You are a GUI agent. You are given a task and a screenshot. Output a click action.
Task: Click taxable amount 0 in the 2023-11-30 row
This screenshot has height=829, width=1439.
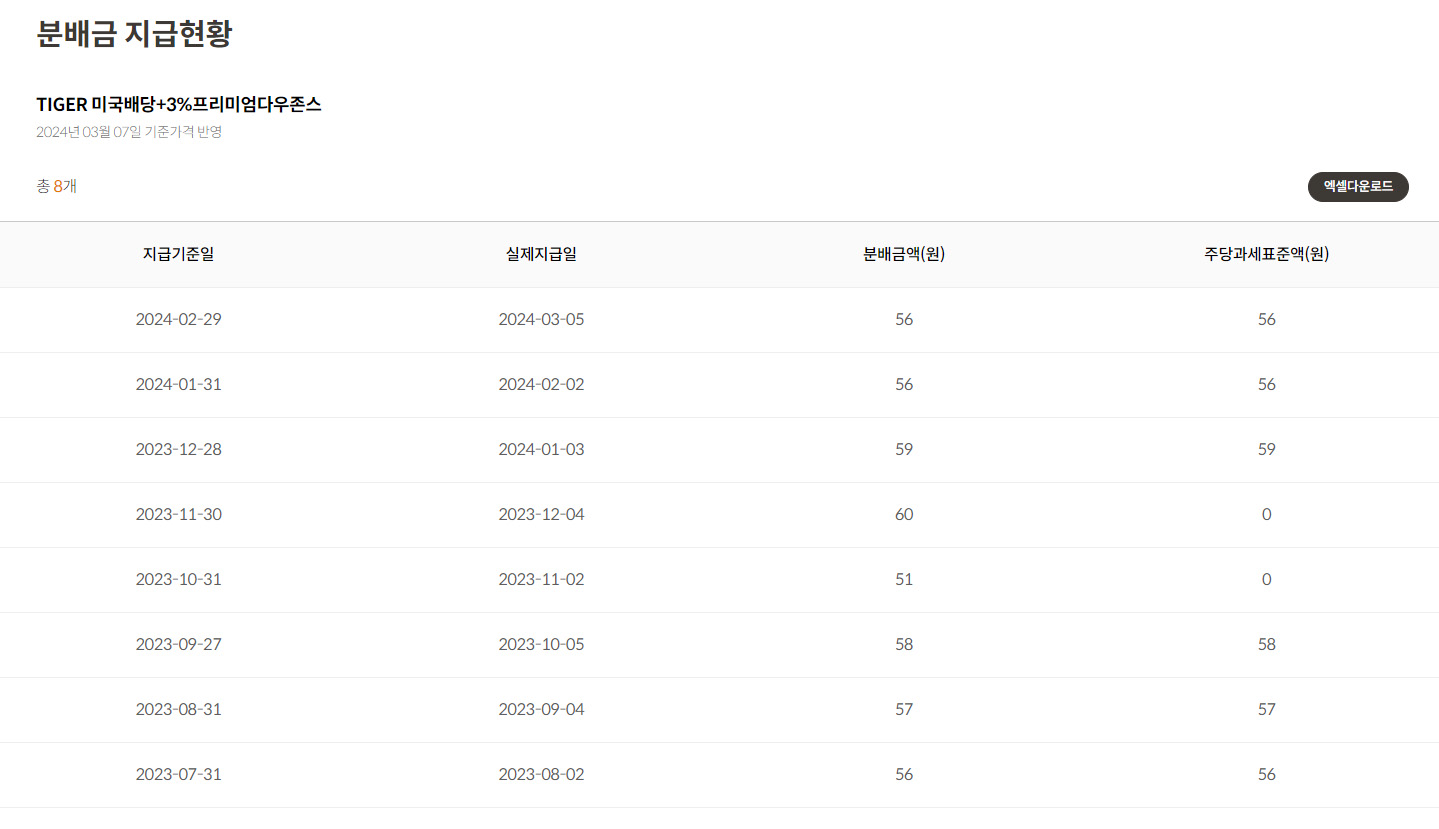pyautogui.click(x=1267, y=515)
